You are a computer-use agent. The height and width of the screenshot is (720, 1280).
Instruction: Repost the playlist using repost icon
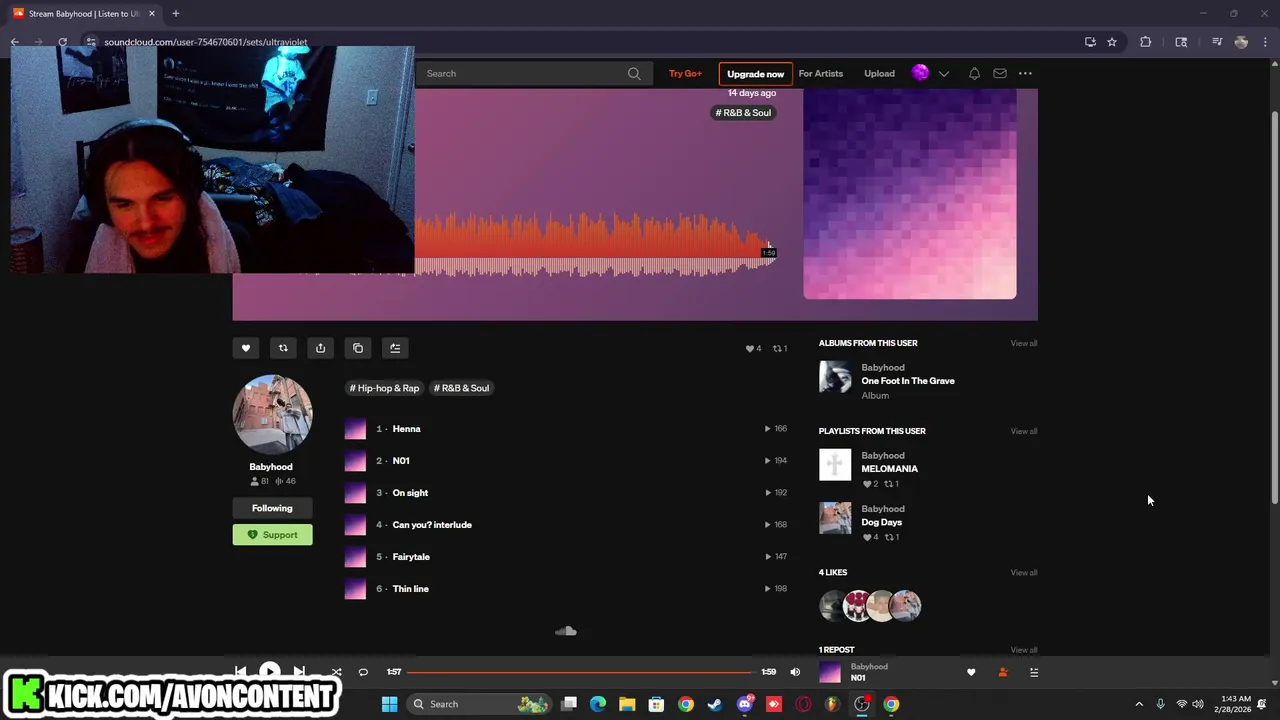pos(283,348)
